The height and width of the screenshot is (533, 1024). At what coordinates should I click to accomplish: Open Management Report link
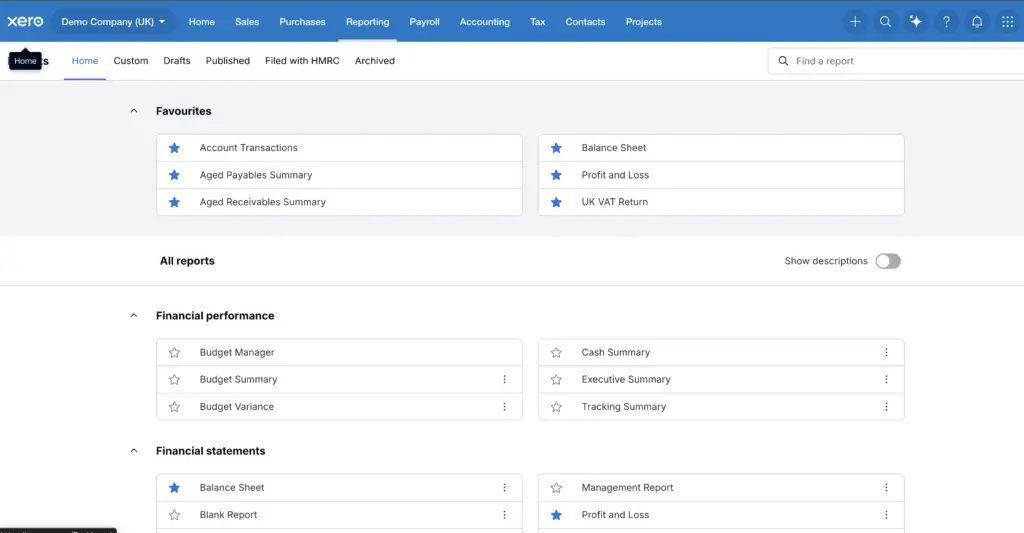628,487
